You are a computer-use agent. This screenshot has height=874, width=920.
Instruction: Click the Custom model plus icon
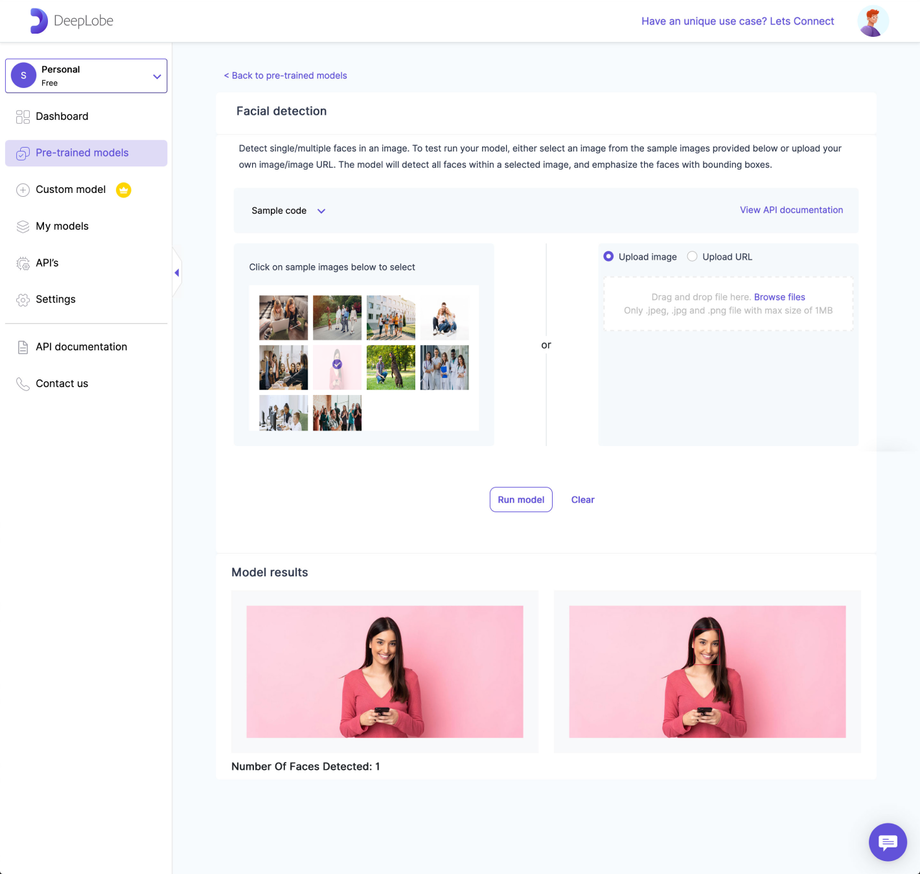point(22,189)
